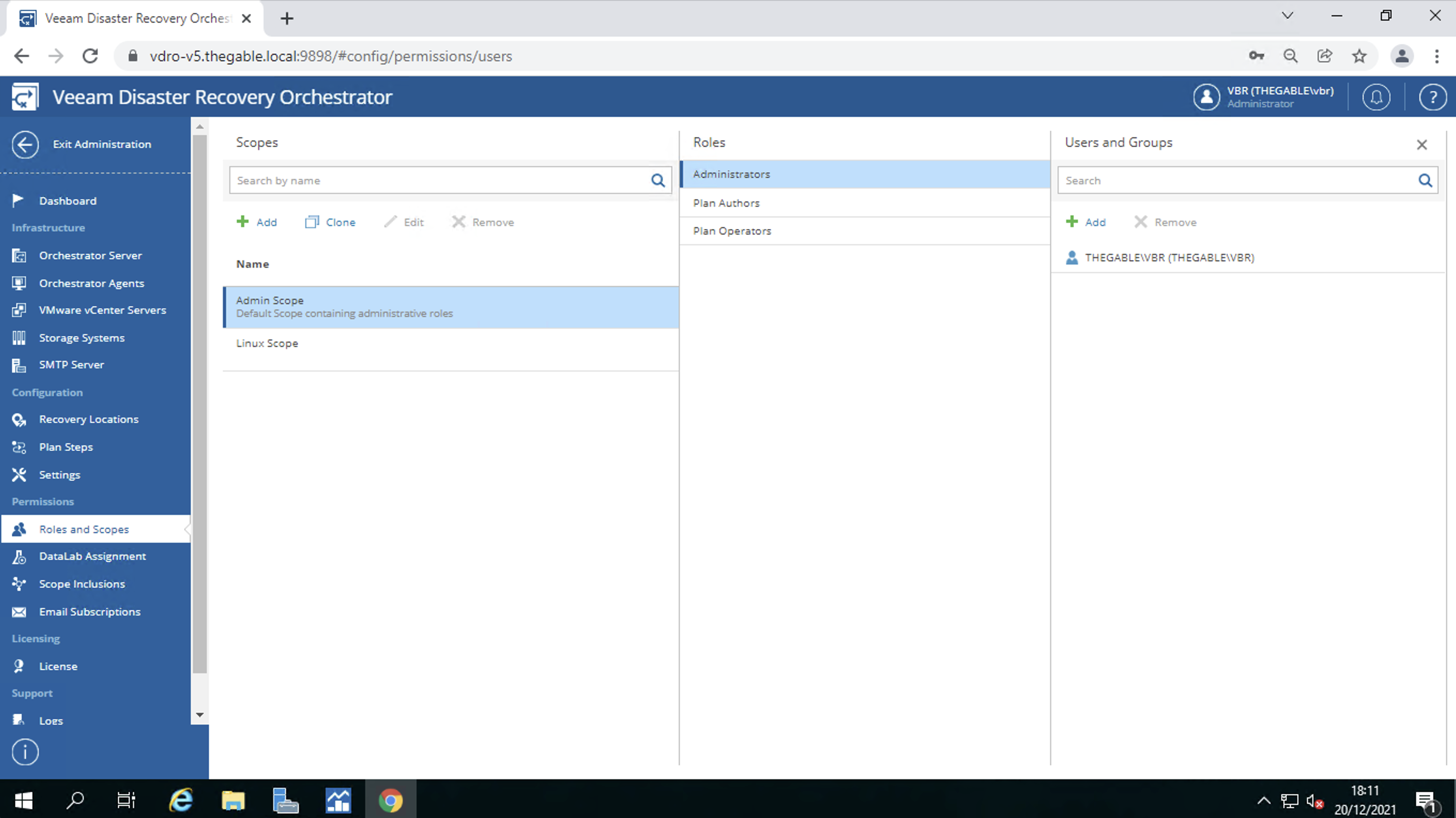Screen dimensions: 1456x818
Task: Select Storage Systems in sidebar
Action: 81,338
